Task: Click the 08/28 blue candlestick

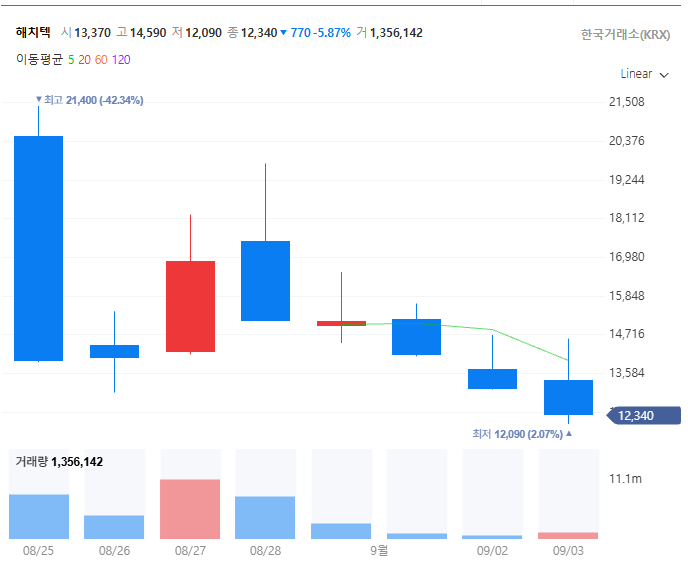Action: tap(265, 281)
